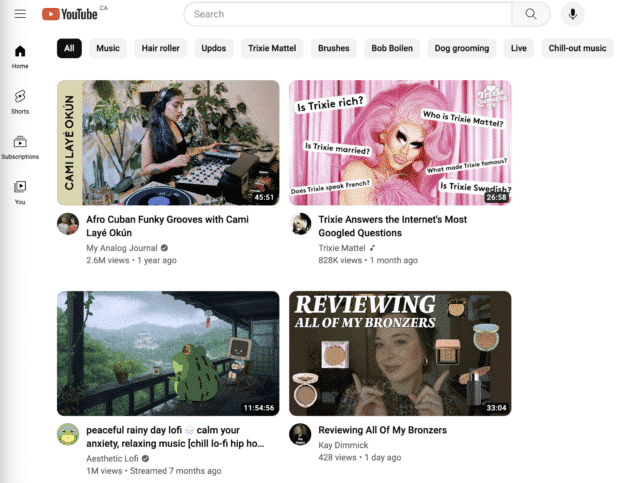Select the All filter chip

point(69,48)
